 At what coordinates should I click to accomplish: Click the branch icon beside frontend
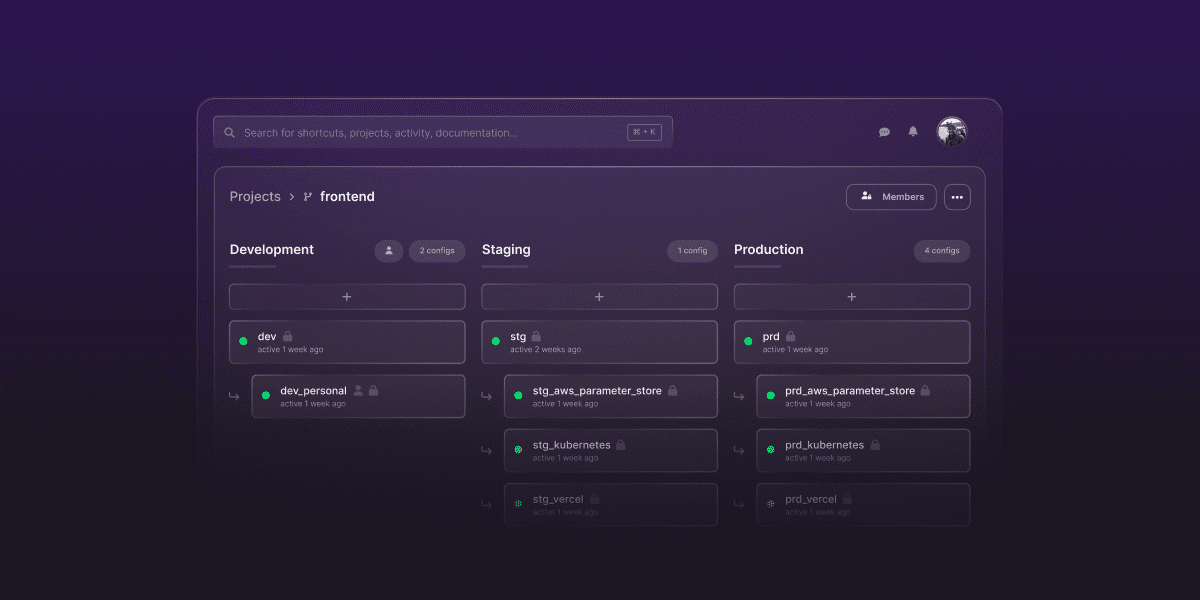point(308,197)
